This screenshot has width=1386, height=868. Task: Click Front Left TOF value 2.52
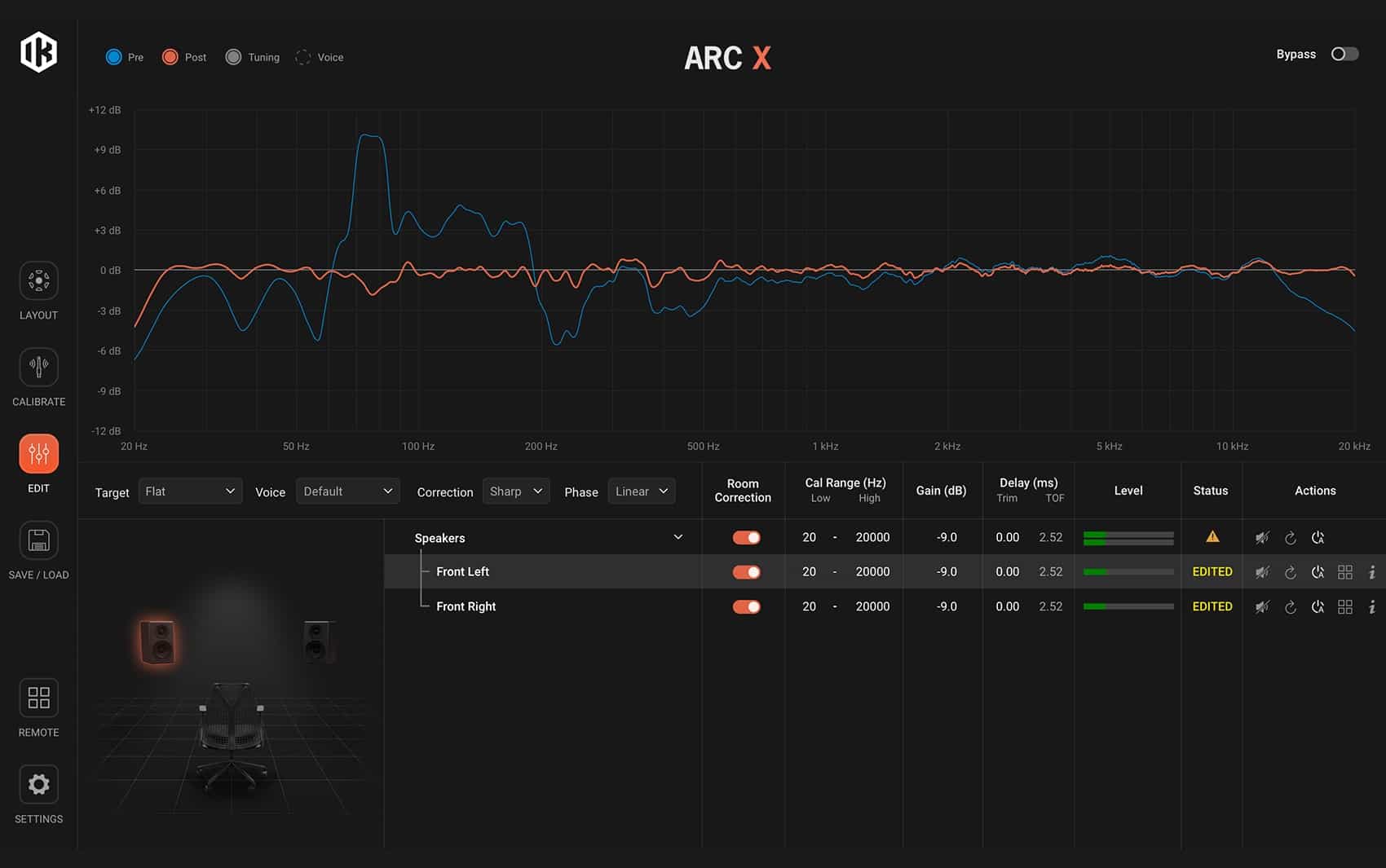click(1051, 572)
